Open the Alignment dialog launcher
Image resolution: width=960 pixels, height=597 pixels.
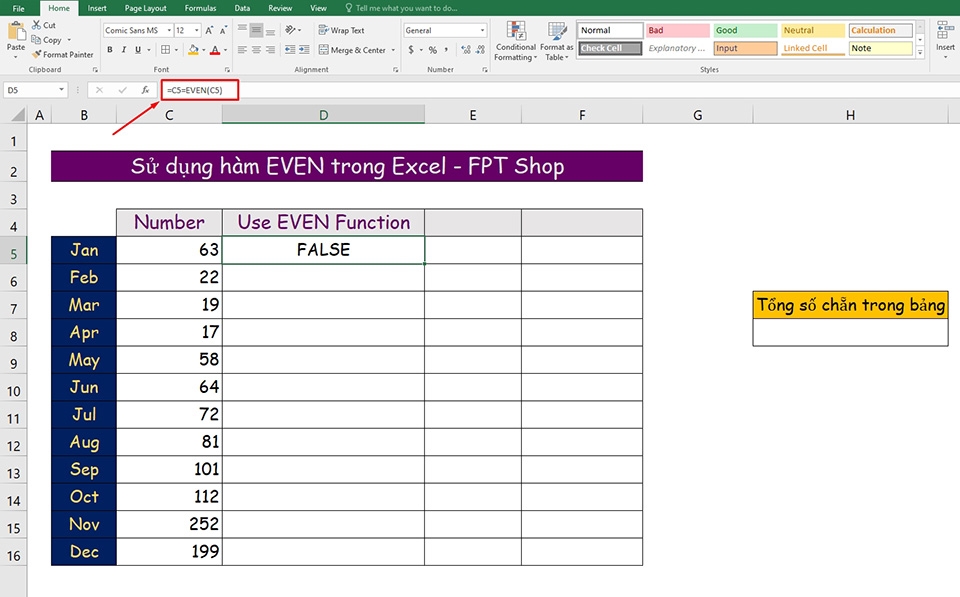pos(396,70)
